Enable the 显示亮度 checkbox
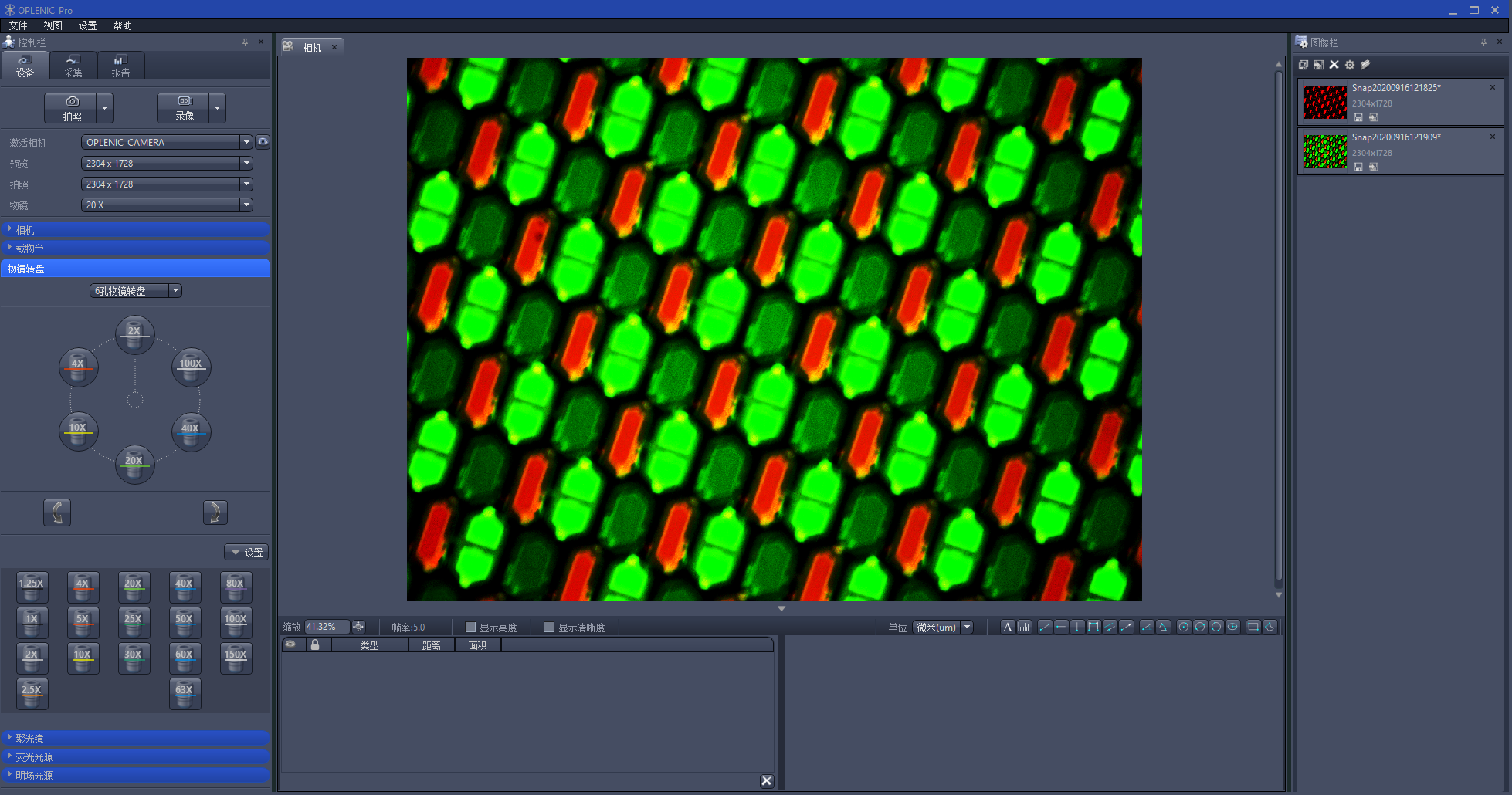Image resolution: width=1512 pixels, height=795 pixels. pos(470,628)
